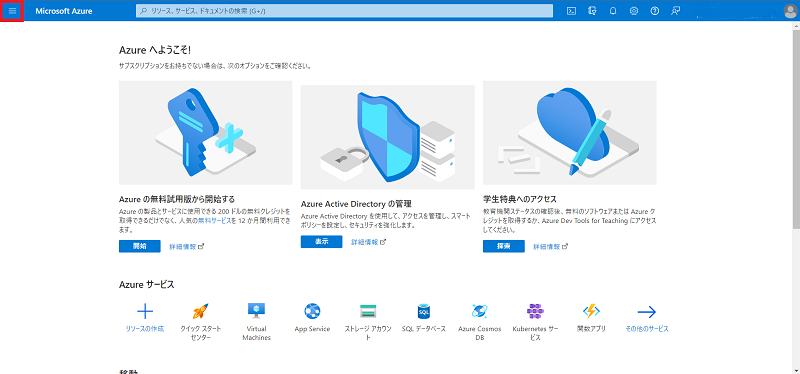
Task: Open Kubernetes サービス icon
Action: tap(535, 311)
